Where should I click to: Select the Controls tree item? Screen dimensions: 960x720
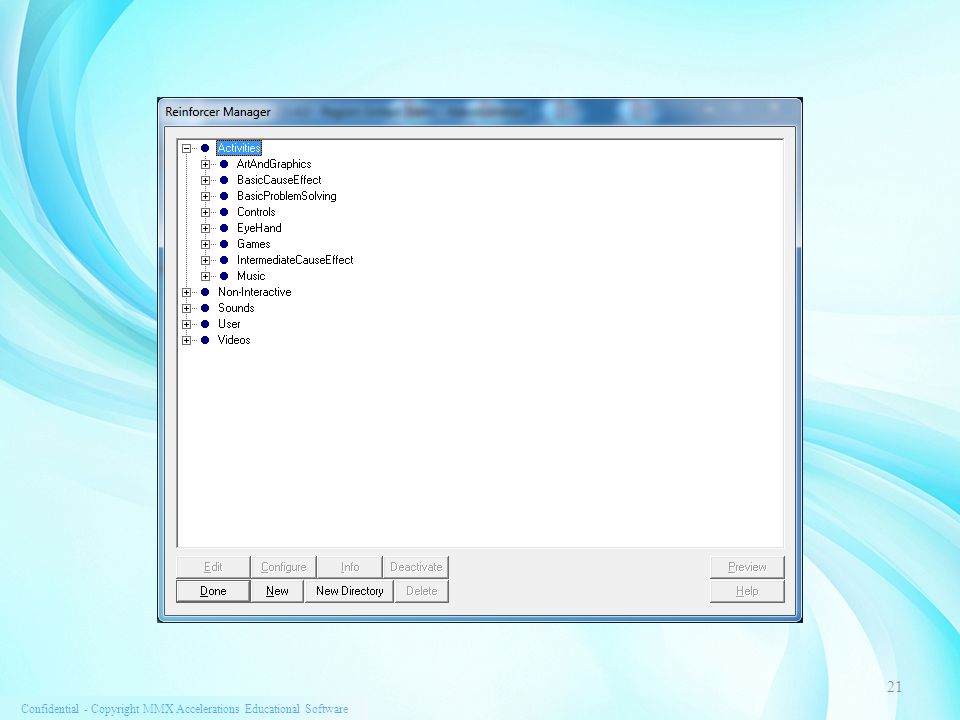click(x=256, y=212)
